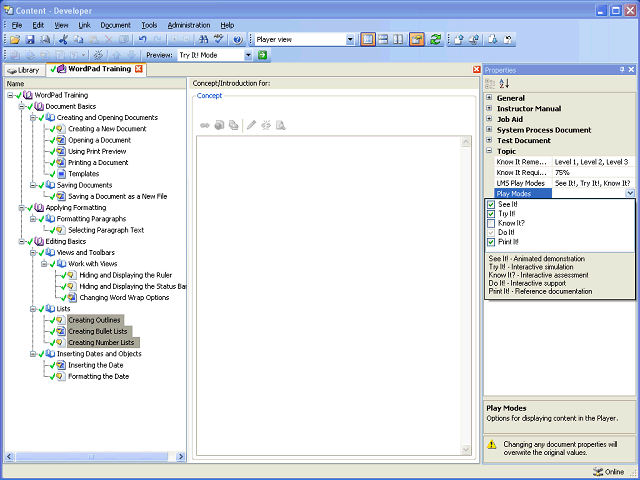640x480 pixels.
Task: Click the Copy toolbar icon
Action: (78, 40)
